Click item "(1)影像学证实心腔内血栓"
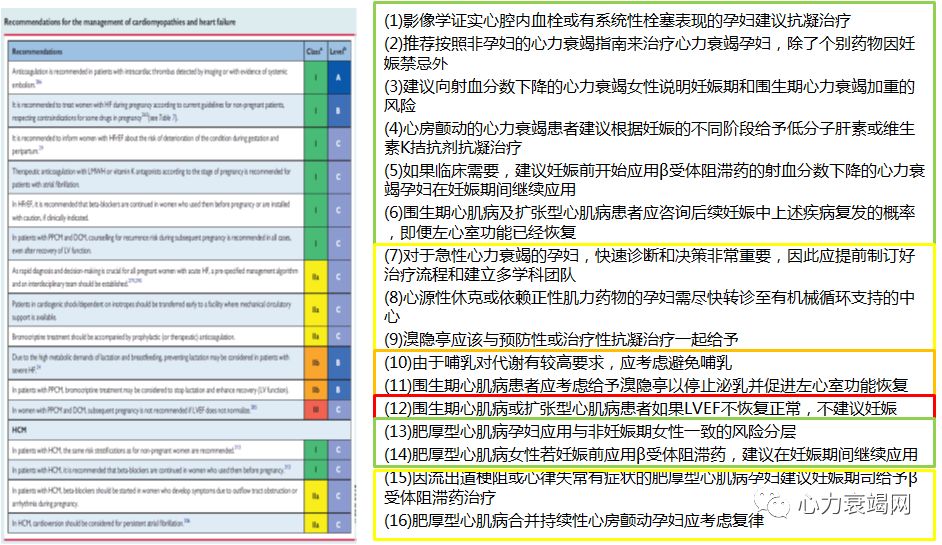 [617, 21]
